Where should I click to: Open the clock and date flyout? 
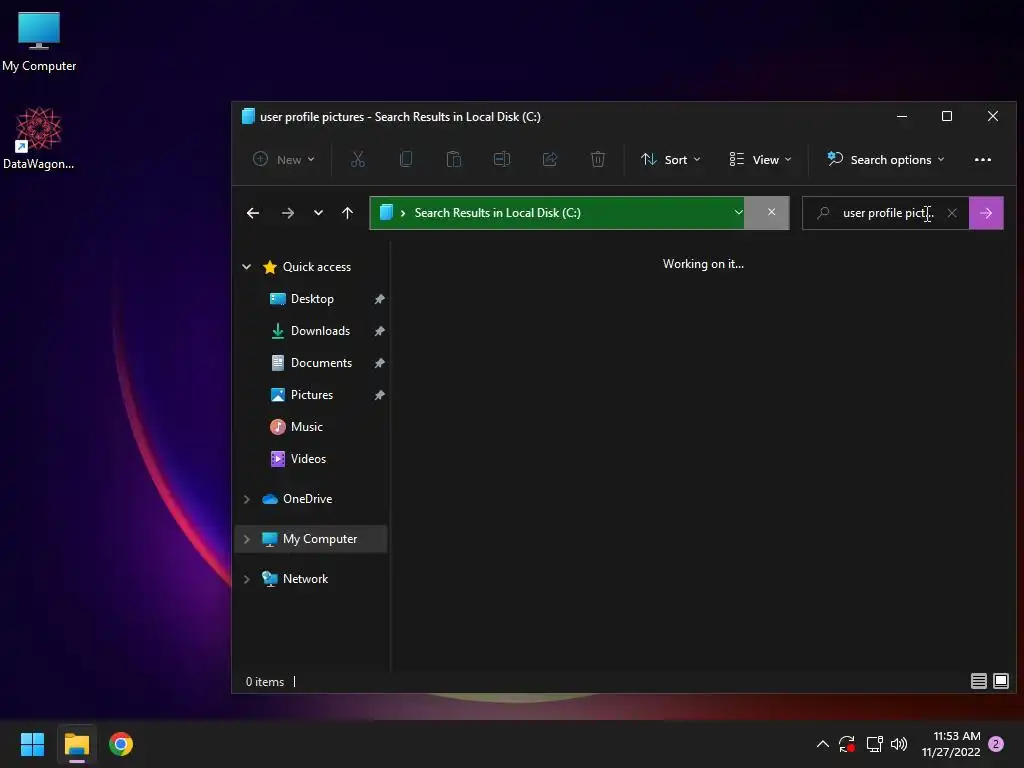tap(951, 744)
